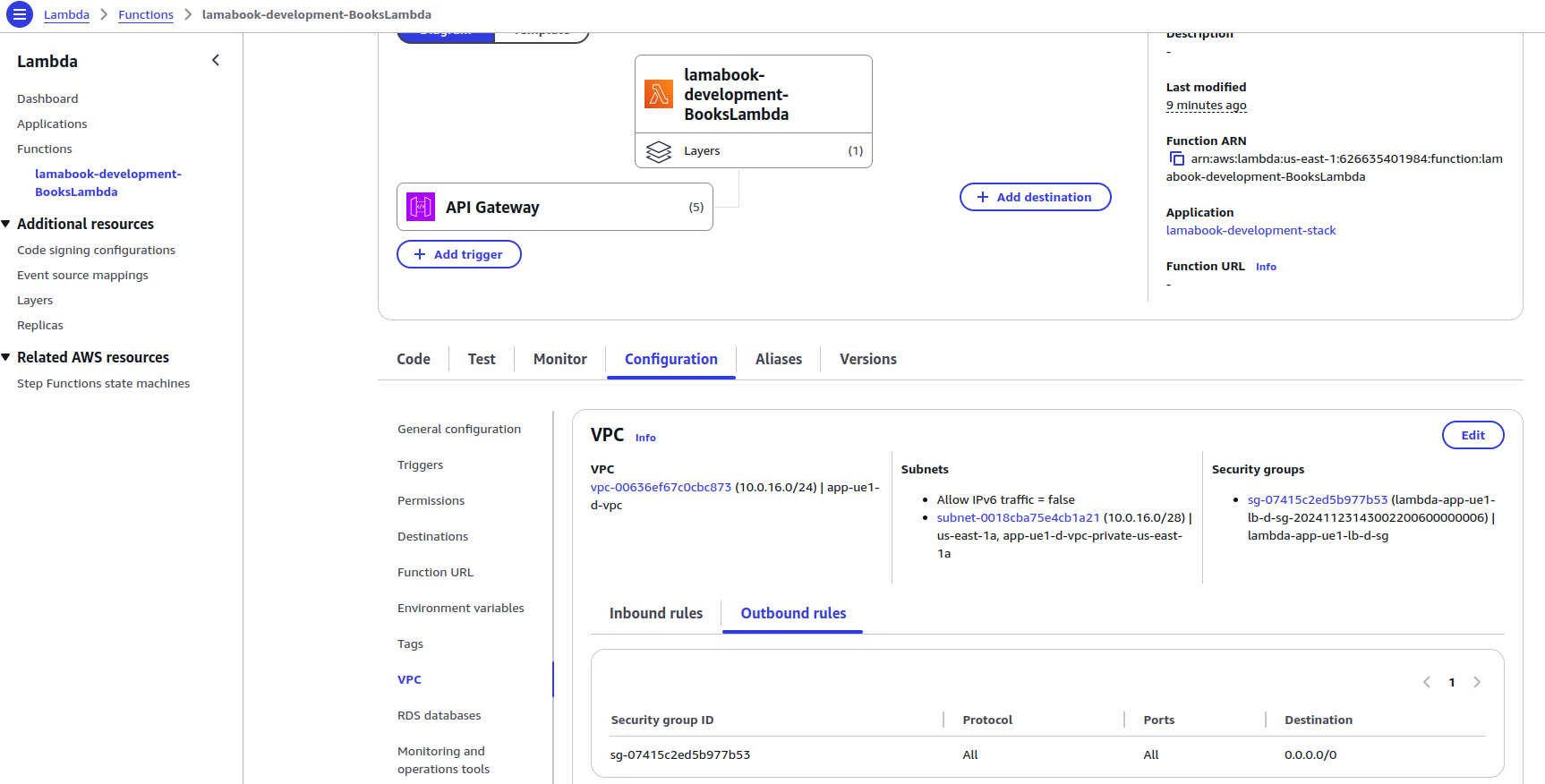
Task: Switch to the Monitor tab
Action: 560,359
